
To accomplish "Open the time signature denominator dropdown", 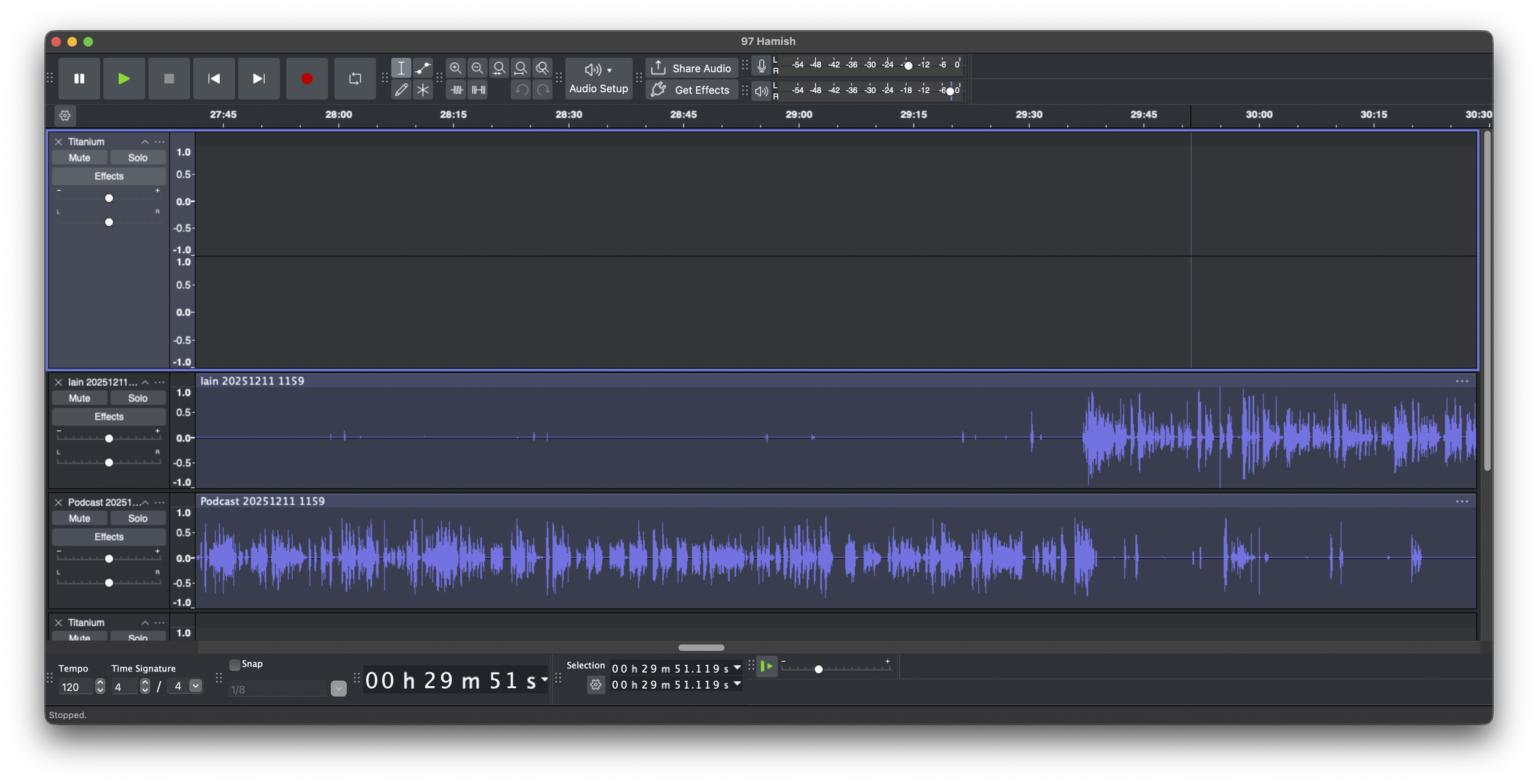I will coord(196,686).
